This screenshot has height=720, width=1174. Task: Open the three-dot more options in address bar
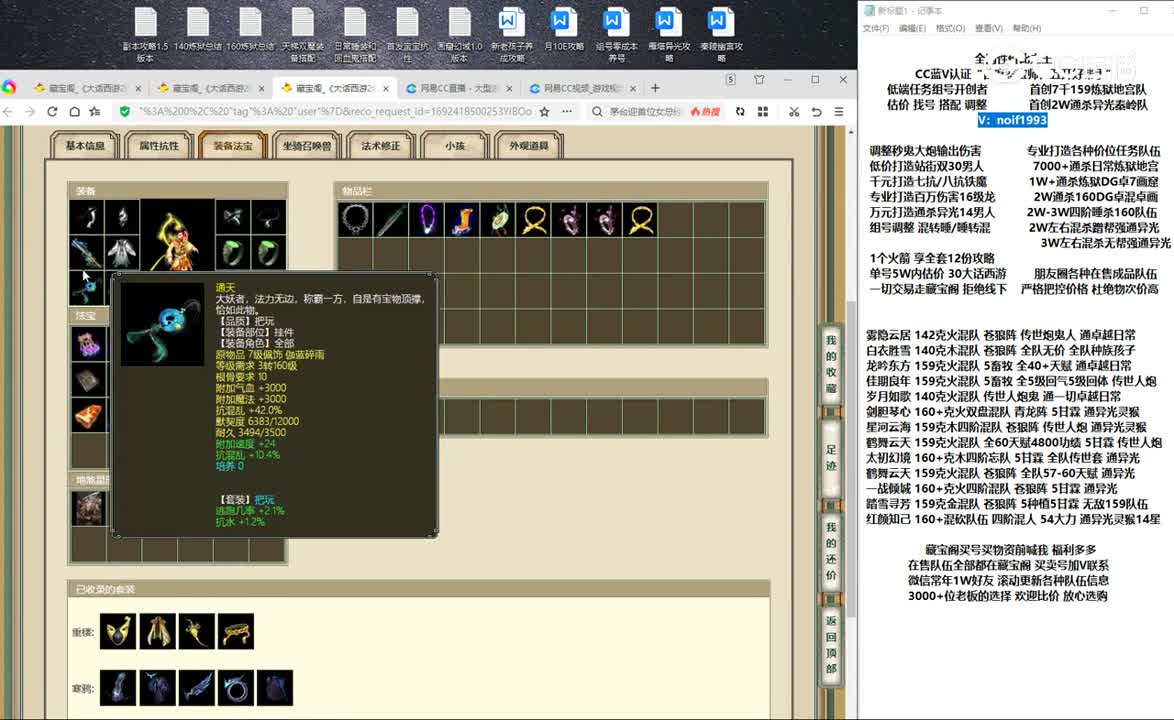[x=567, y=112]
